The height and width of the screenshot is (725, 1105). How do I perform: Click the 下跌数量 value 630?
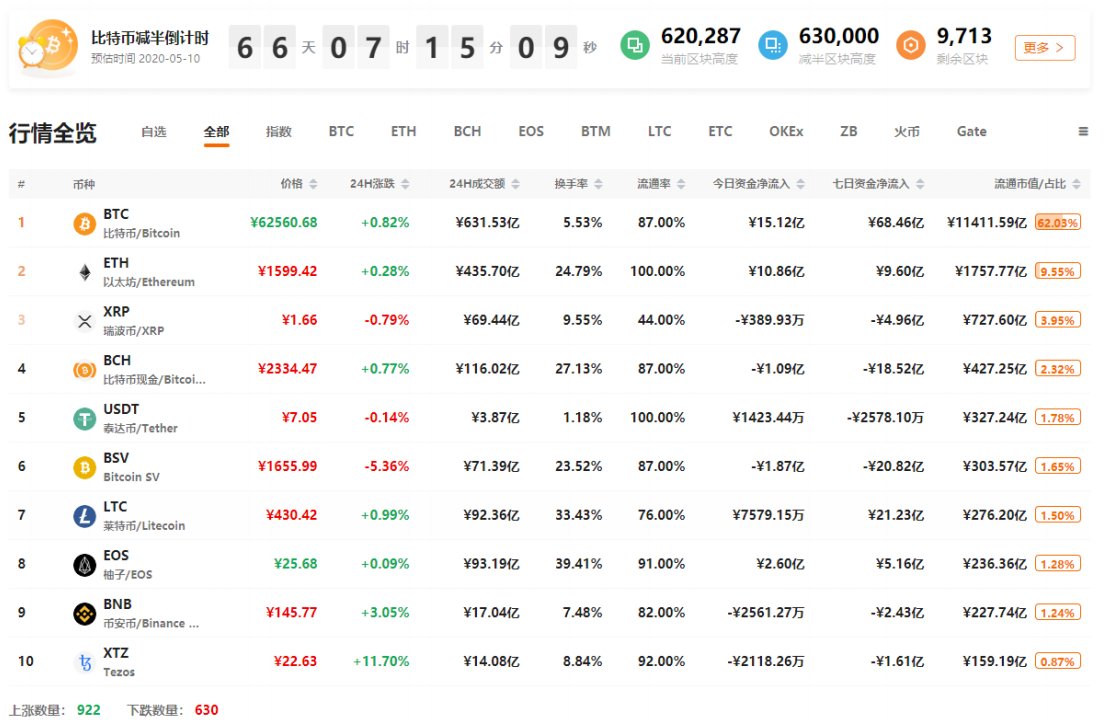click(x=206, y=710)
